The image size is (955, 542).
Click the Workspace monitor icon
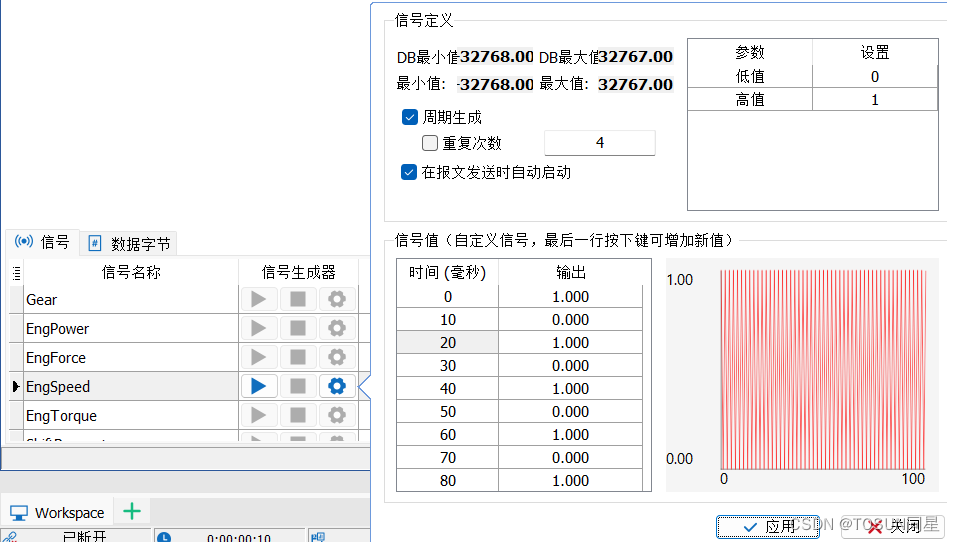click(x=19, y=513)
